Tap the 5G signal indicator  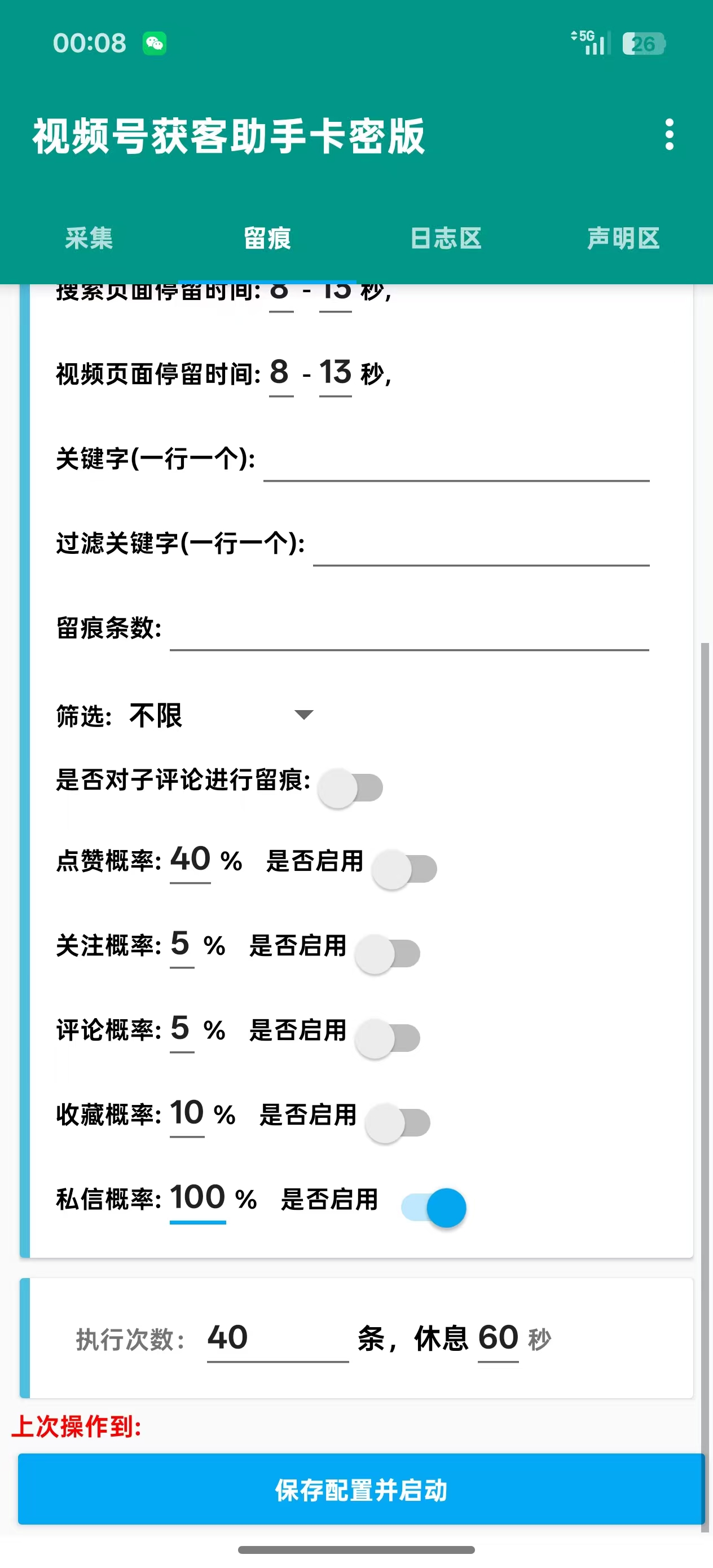tap(590, 43)
